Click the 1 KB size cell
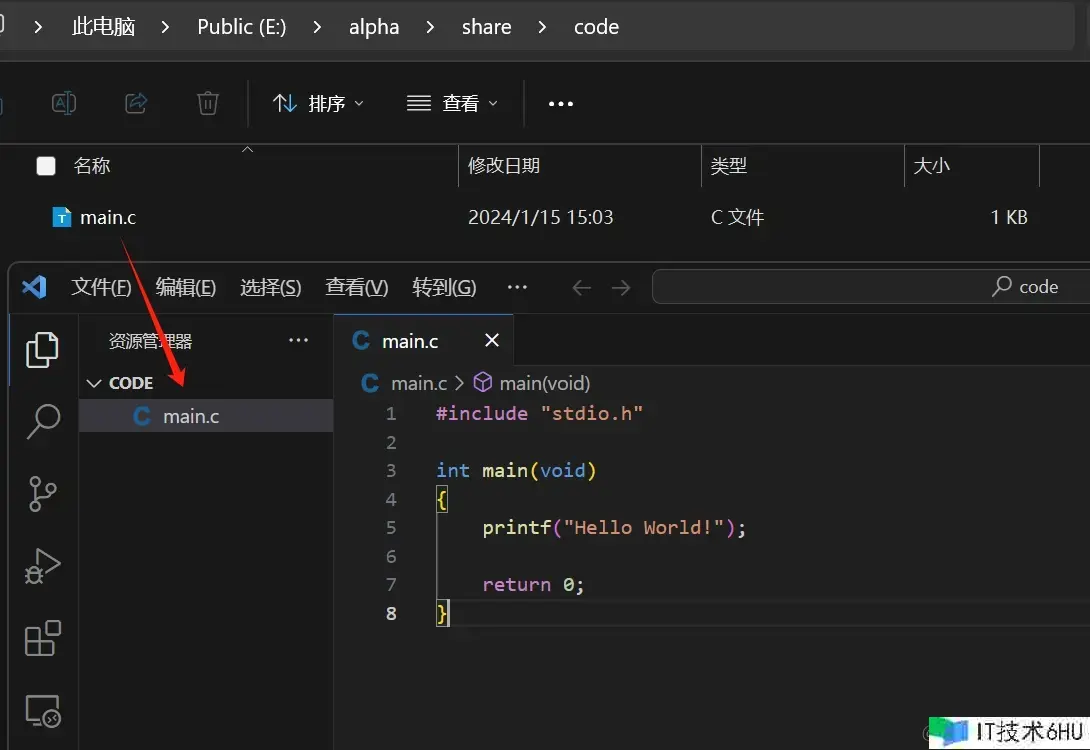The width and height of the screenshot is (1090, 750). pos(1009,218)
